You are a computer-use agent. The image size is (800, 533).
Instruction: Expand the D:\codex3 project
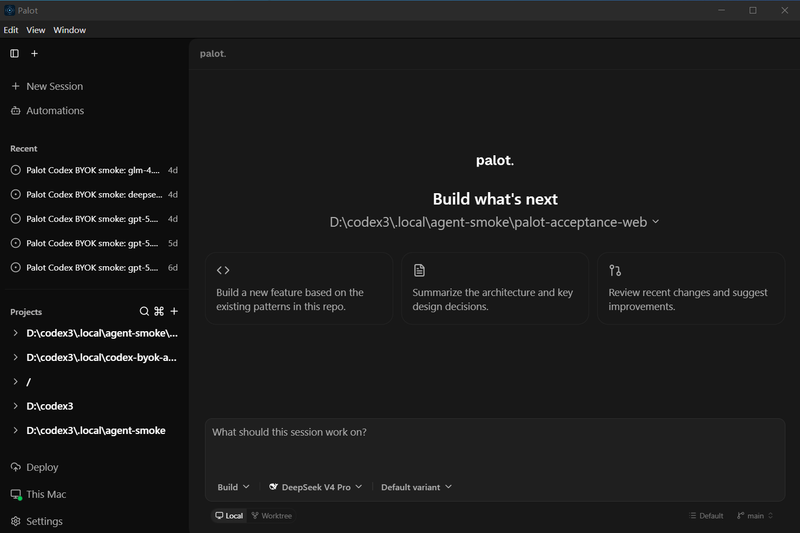[15, 406]
